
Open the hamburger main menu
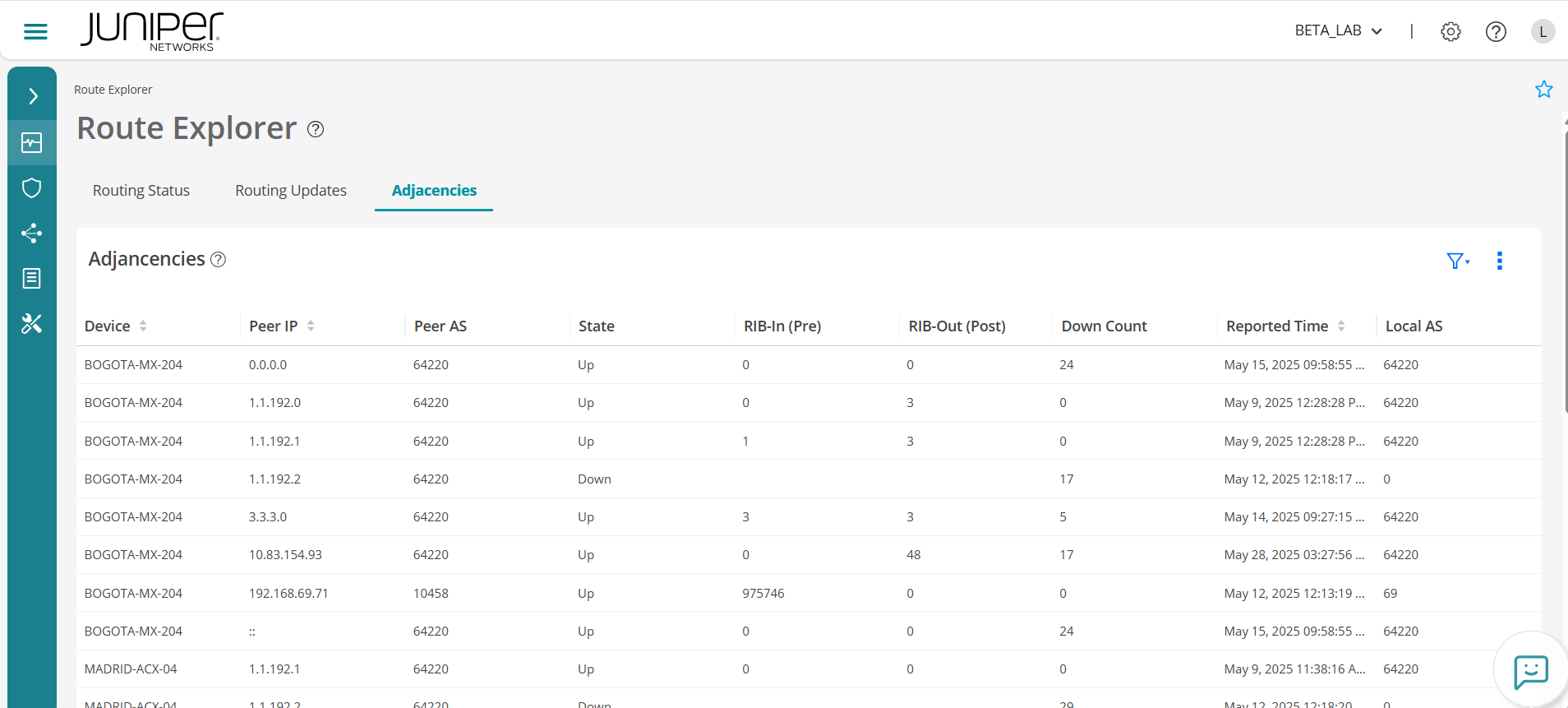[x=35, y=31]
